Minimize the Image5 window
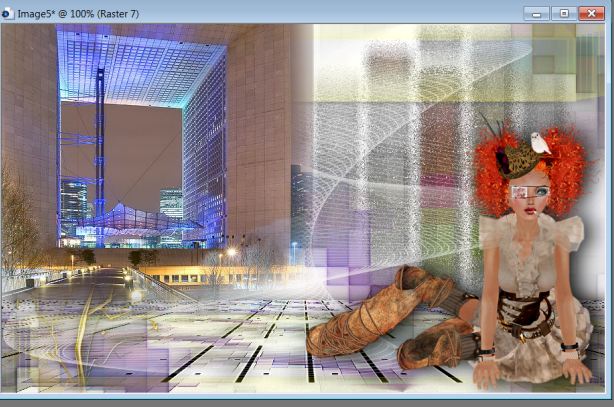Viewport: 614px width, 407px height. 536,14
